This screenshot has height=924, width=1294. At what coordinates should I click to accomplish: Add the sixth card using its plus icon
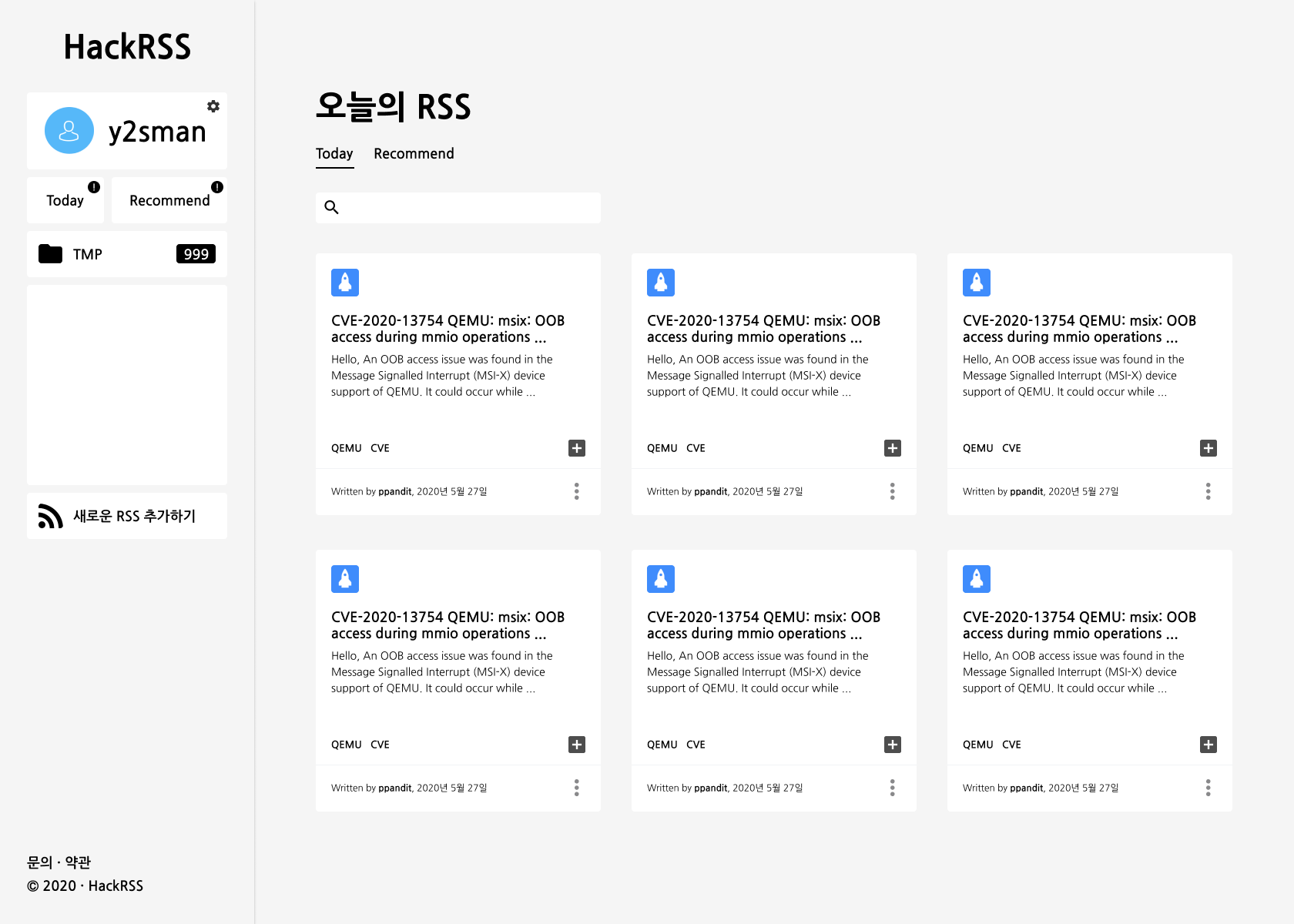tap(1209, 745)
